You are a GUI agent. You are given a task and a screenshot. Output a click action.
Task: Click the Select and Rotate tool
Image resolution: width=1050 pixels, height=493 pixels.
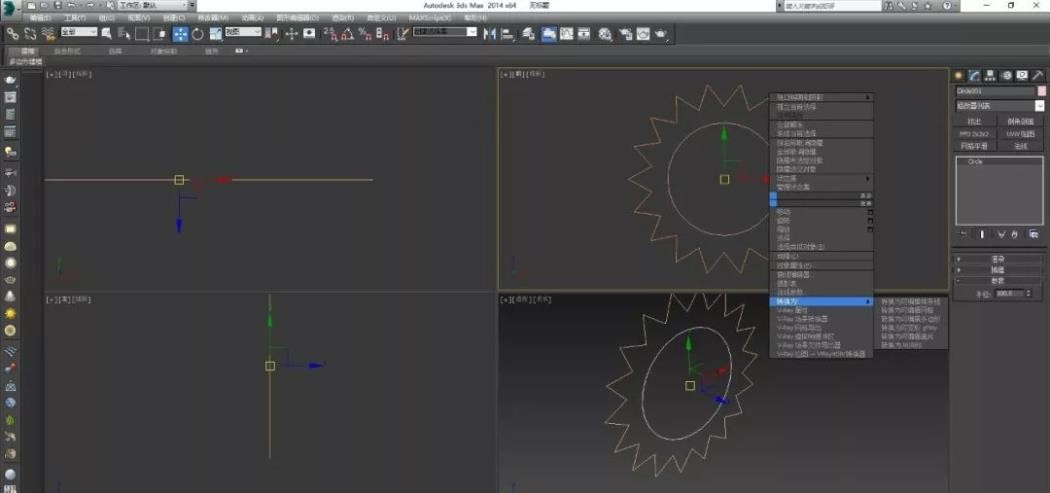(x=198, y=33)
